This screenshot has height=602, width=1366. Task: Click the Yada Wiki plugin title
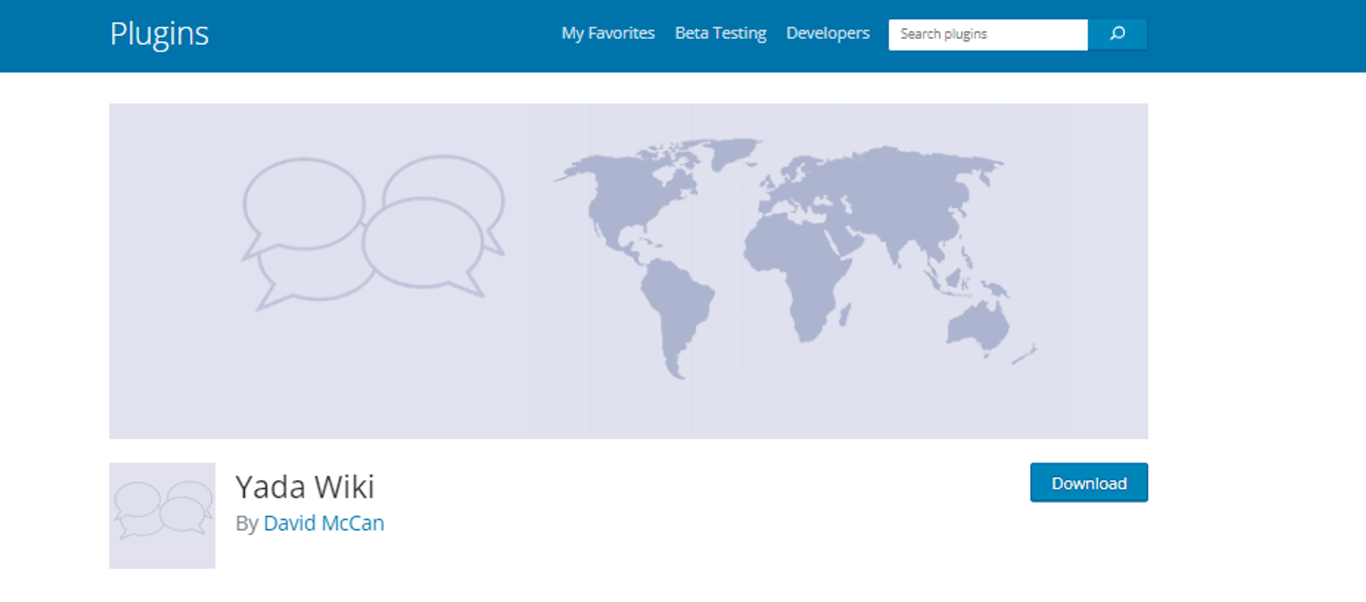coord(305,486)
